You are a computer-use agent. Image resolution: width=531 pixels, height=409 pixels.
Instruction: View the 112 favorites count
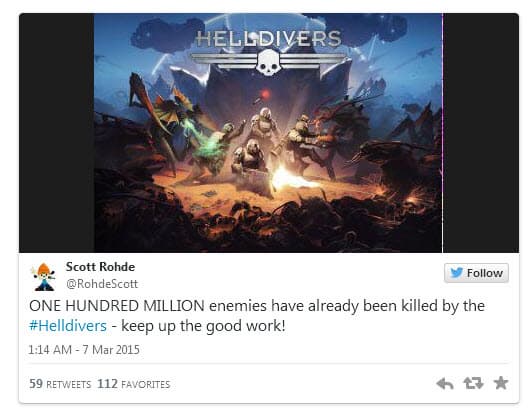[x=134, y=384]
